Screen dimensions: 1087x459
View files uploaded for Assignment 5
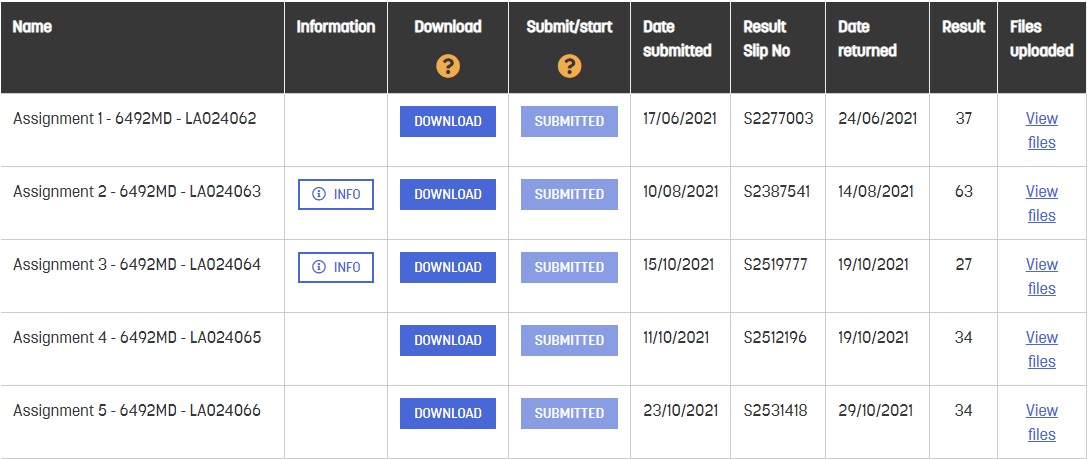(x=1041, y=422)
